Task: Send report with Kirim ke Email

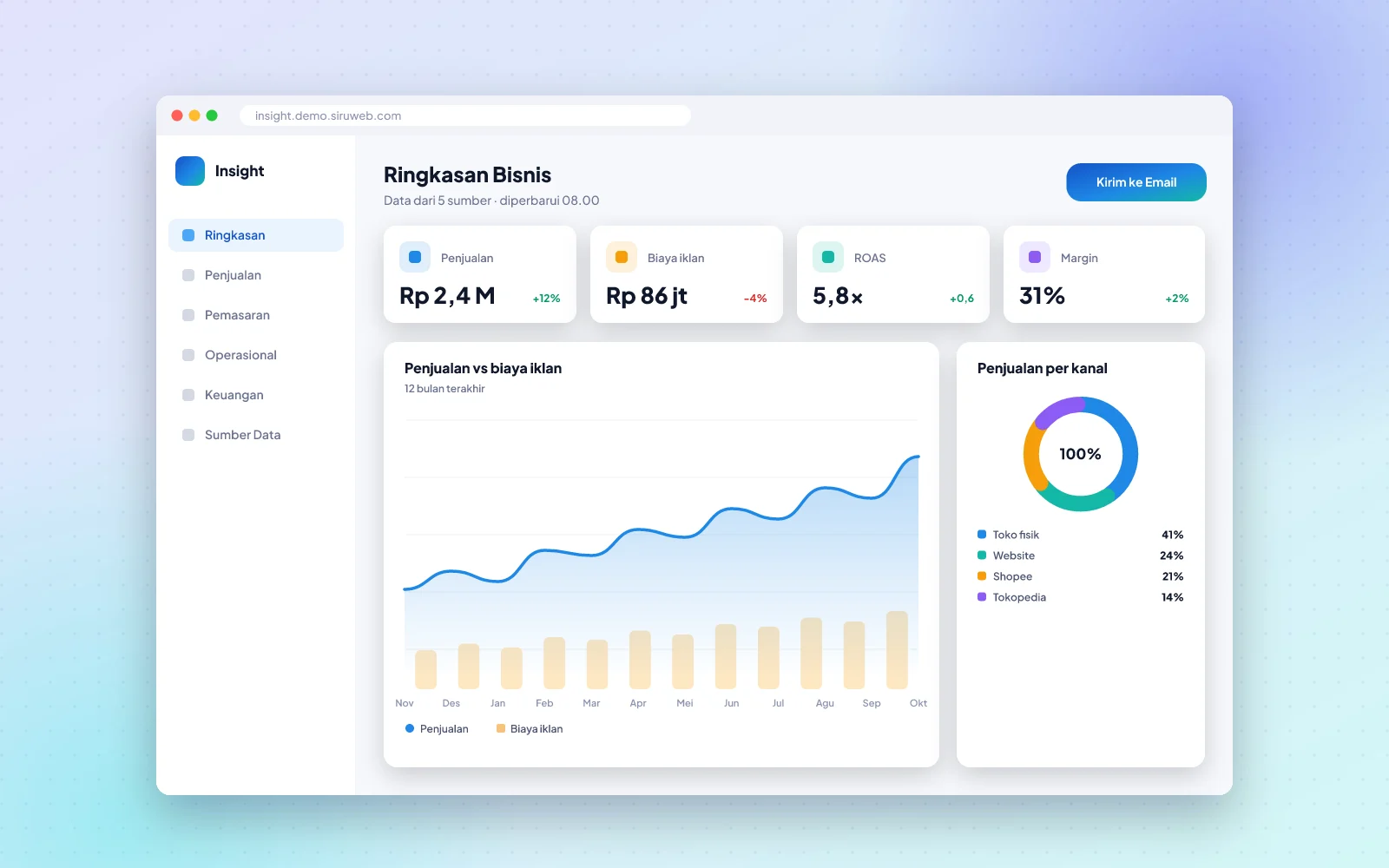Action: [1136, 182]
